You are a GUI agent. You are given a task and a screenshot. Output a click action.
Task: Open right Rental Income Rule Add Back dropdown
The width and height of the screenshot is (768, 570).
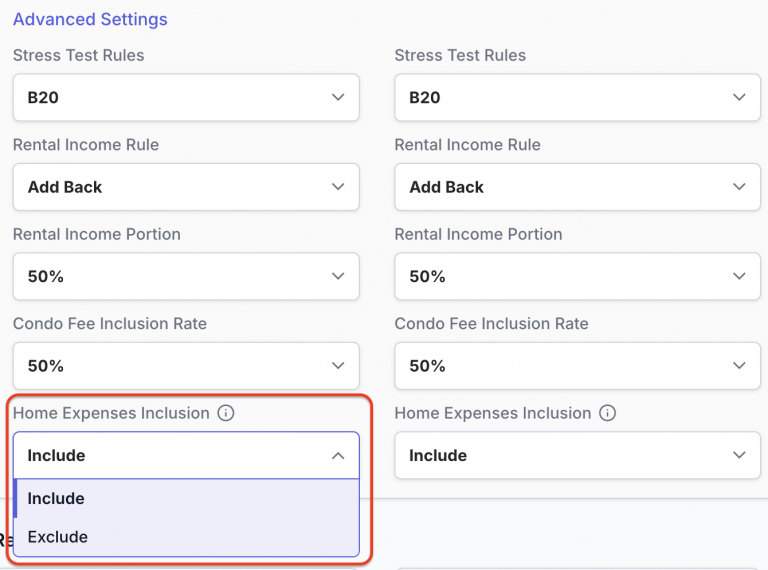click(x=577, y=187)
